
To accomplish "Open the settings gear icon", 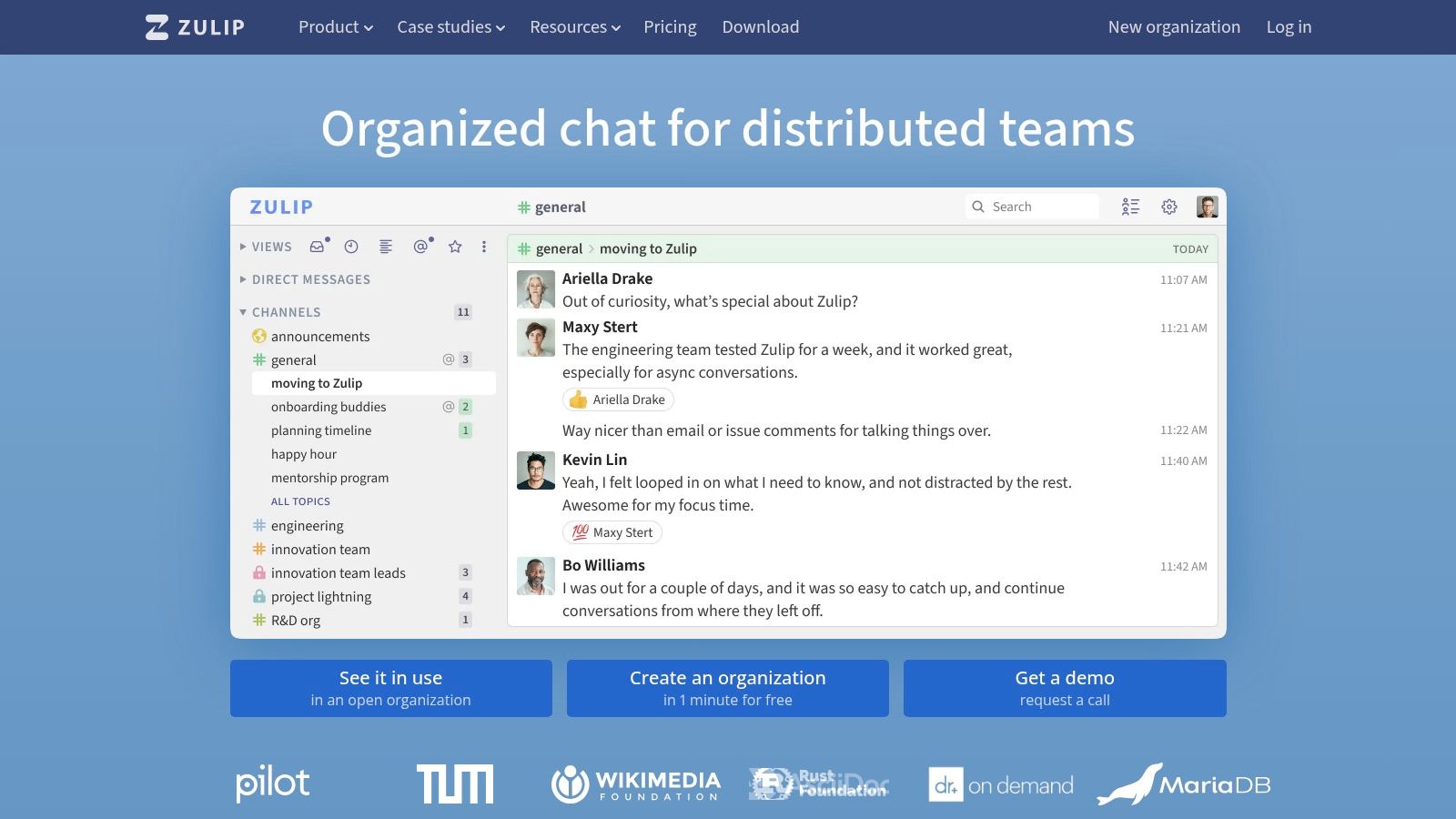I will point(1169,207).
